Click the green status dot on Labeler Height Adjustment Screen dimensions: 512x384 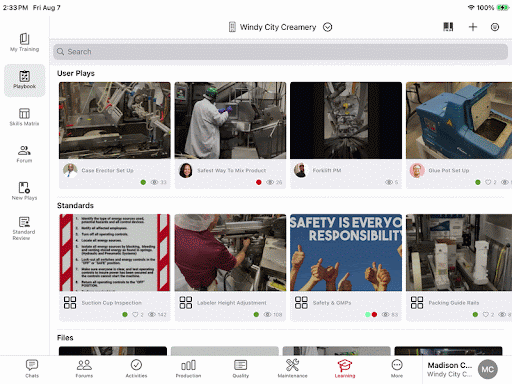[256, 315]
